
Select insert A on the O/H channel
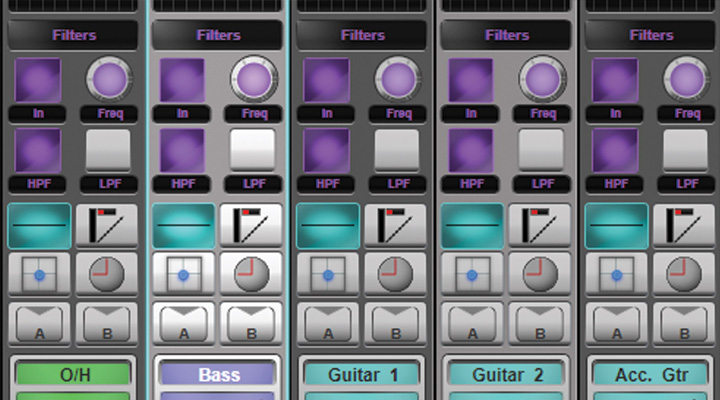pos(39,323)
